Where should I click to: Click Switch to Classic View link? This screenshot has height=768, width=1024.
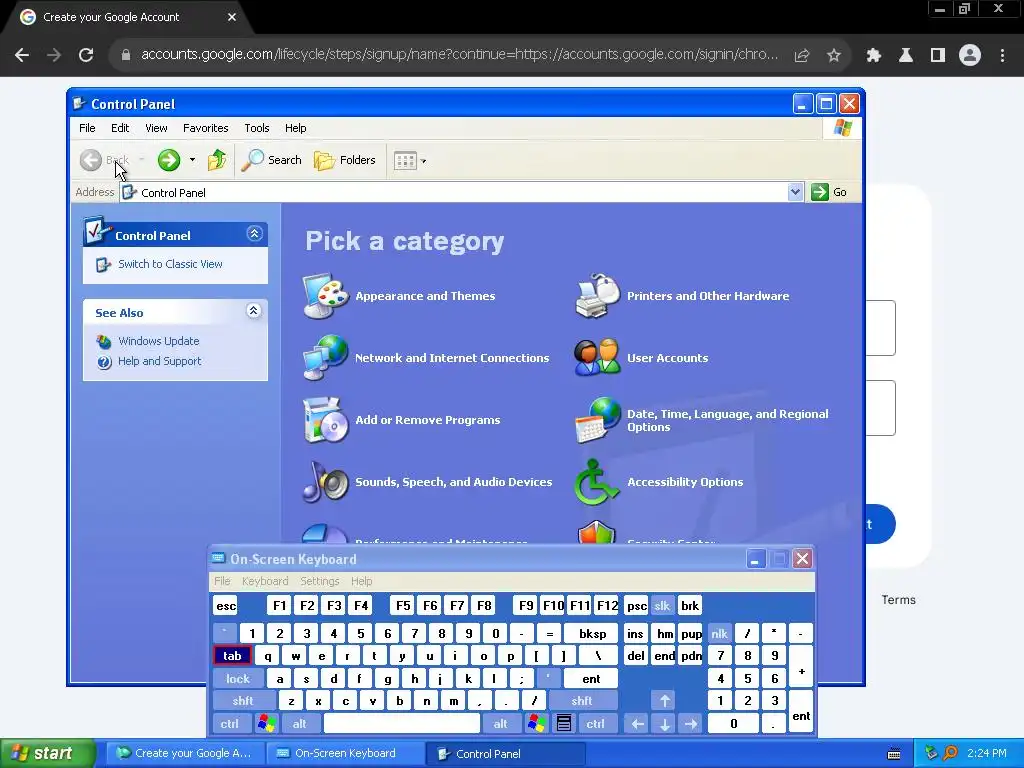[170, 264]
